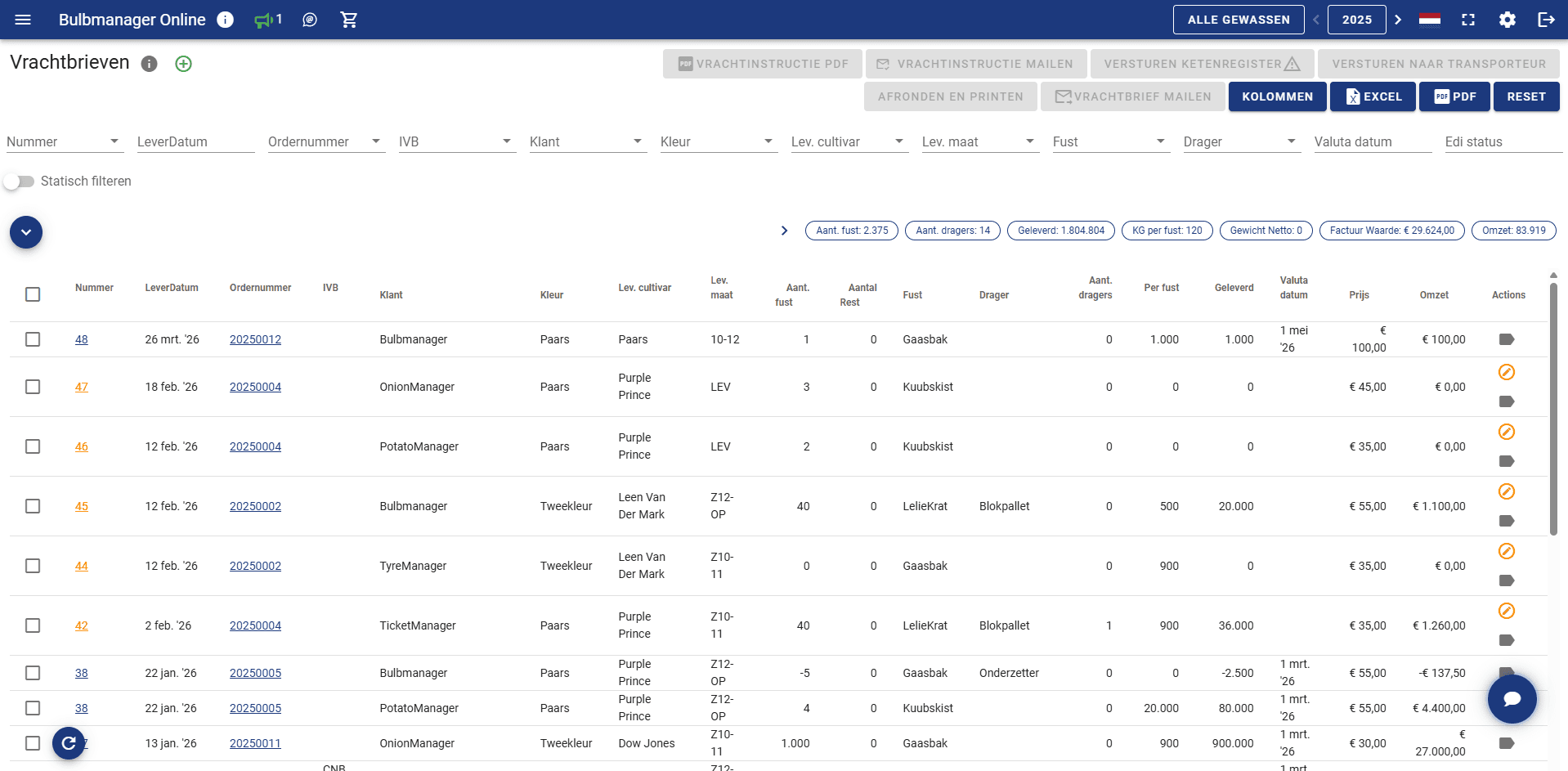This screenshot has width=1568, height=771.
Task: Open the hamburger navigation menu
Action: (x=23, y=20)
